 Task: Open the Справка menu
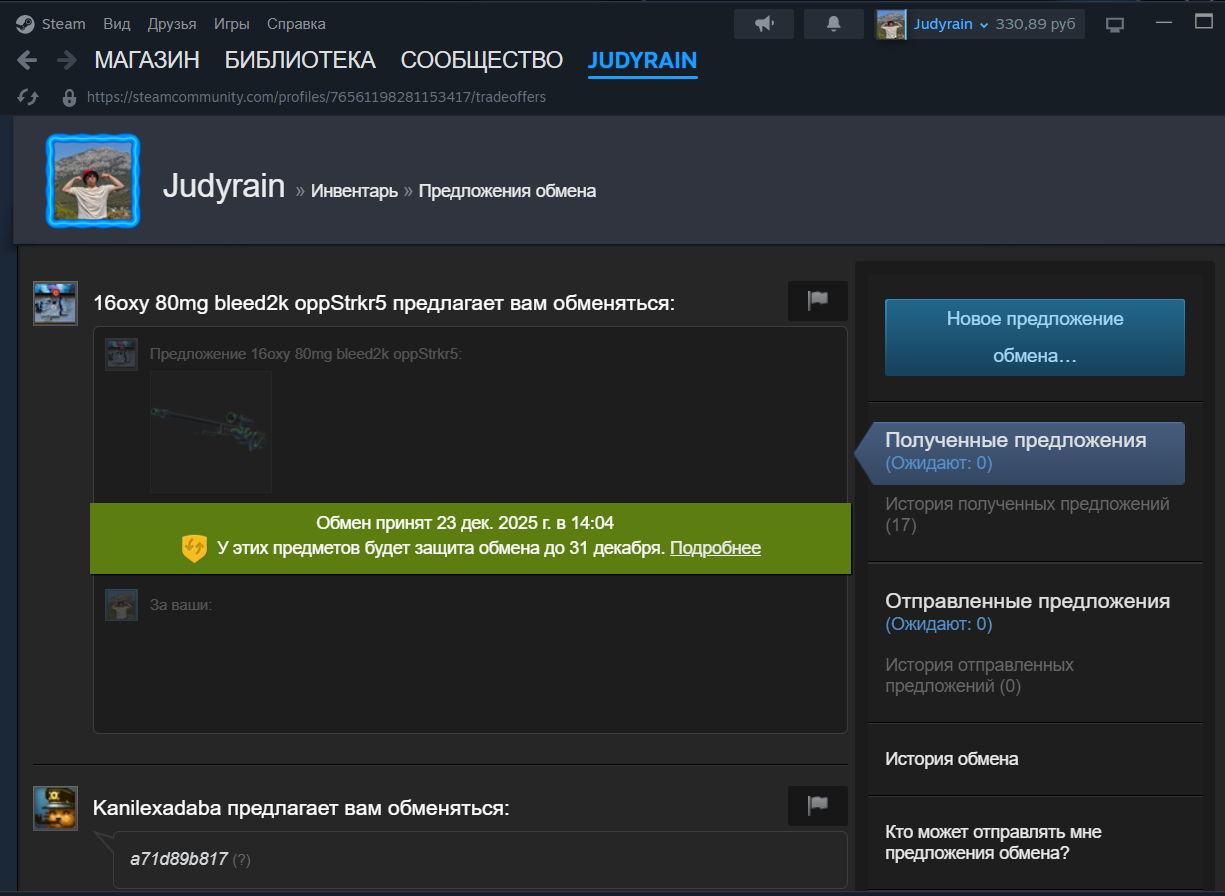coord(295,23)
